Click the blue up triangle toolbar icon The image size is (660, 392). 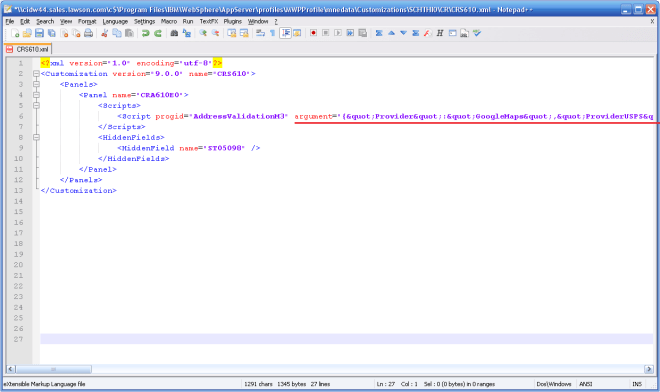coord(391,33)
